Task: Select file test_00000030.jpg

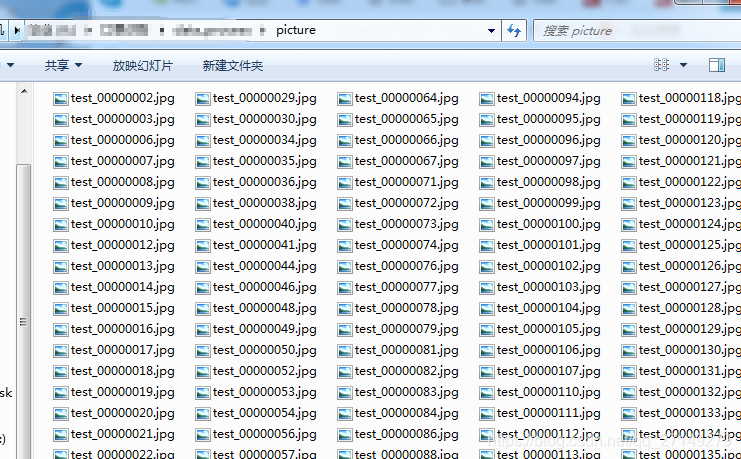Action: tap(256, 119)
